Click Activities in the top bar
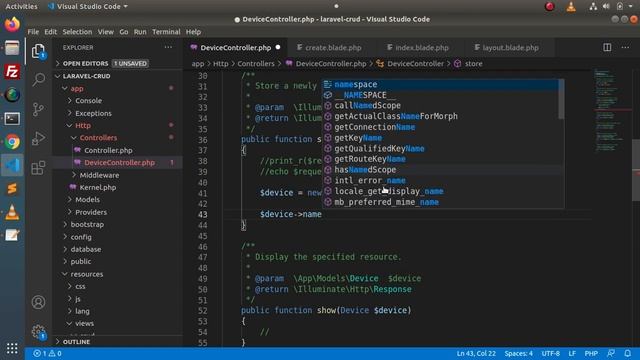640x360 pixels. 21,6
